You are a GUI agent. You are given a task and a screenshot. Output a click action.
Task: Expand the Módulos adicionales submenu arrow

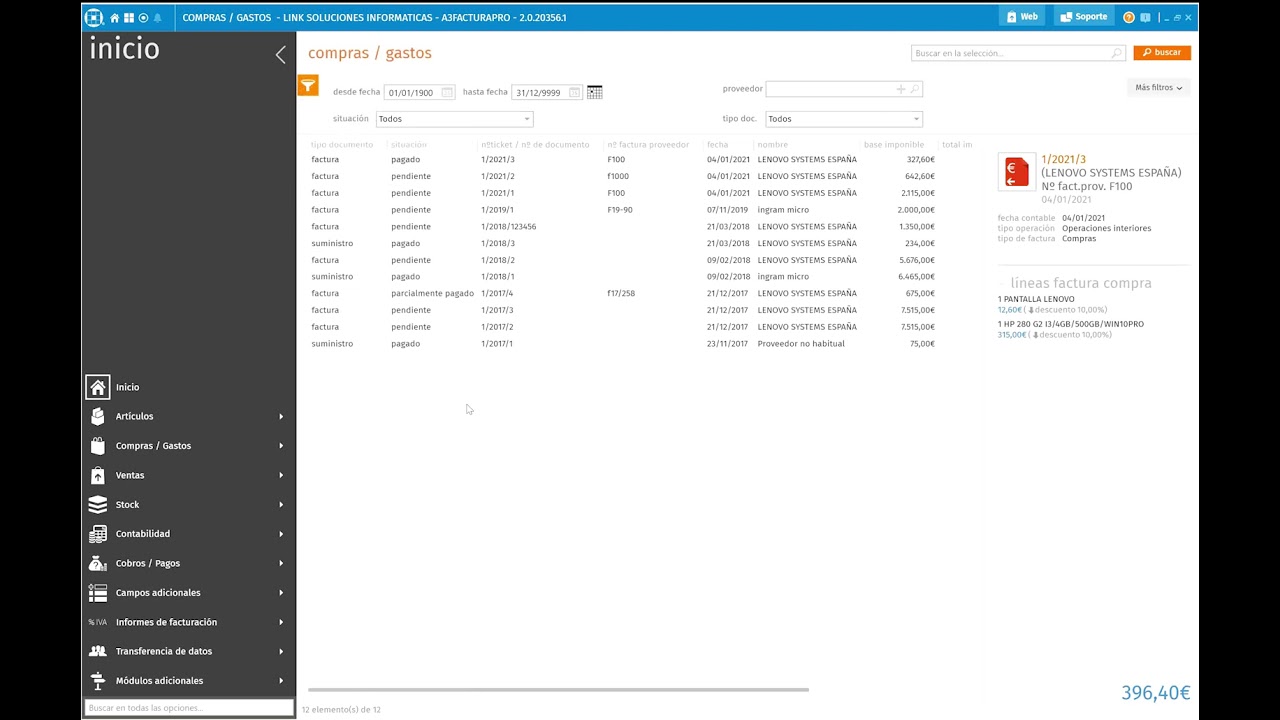(x=281, y=681)
